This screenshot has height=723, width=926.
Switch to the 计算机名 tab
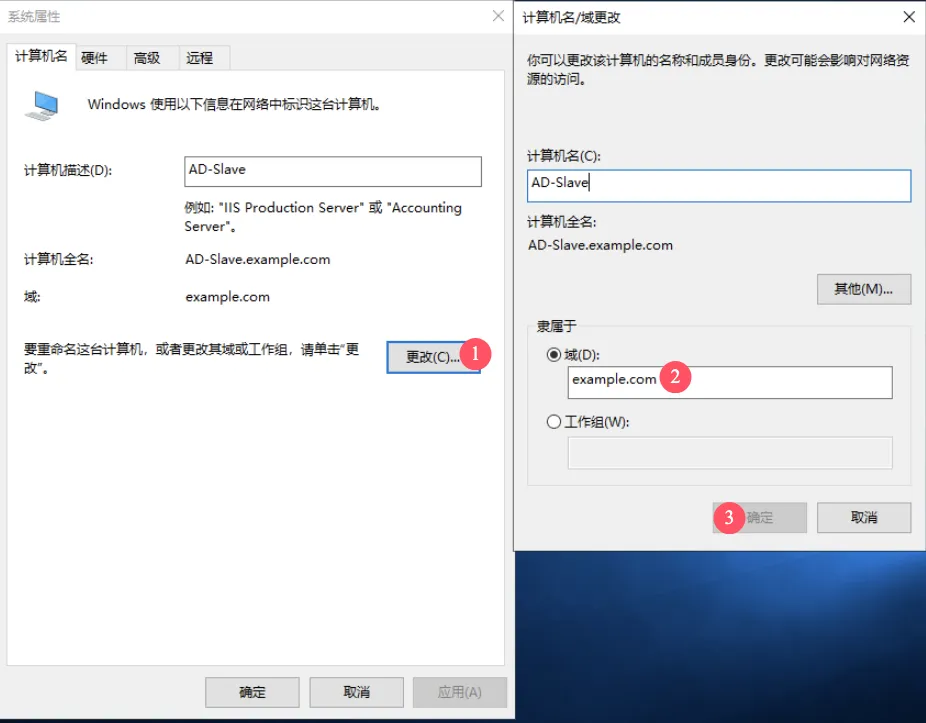(x=41, y=57)
